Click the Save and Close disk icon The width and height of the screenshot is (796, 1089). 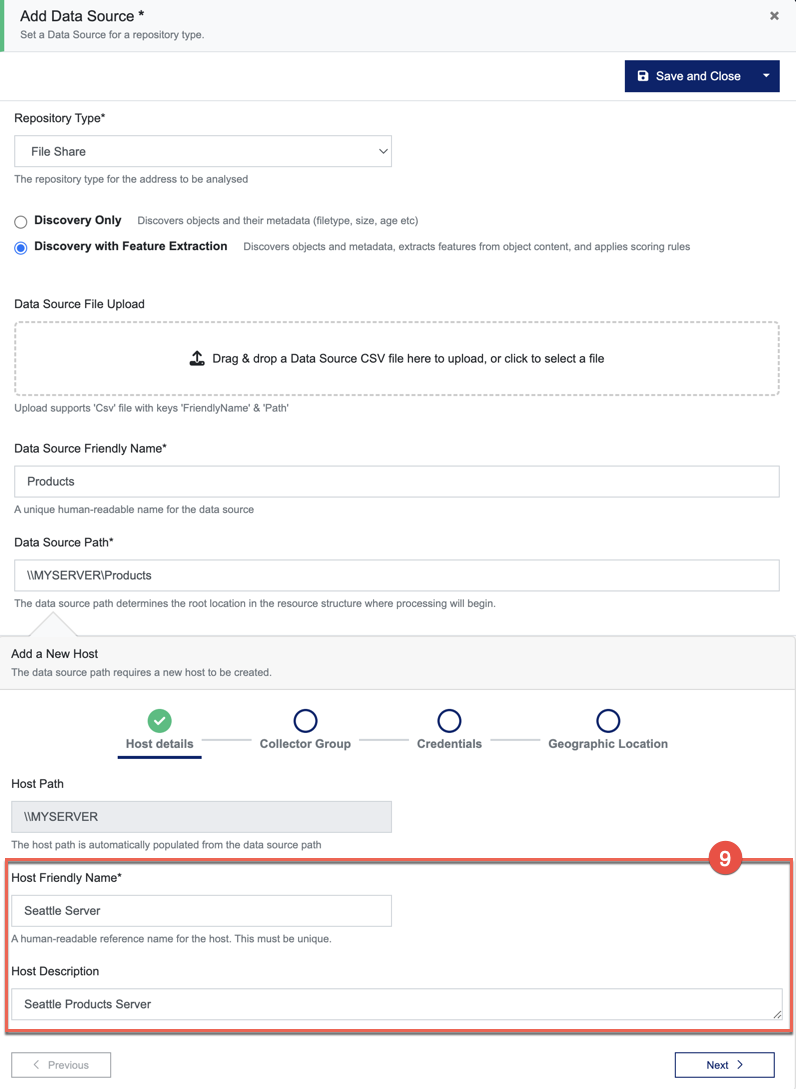644,76
